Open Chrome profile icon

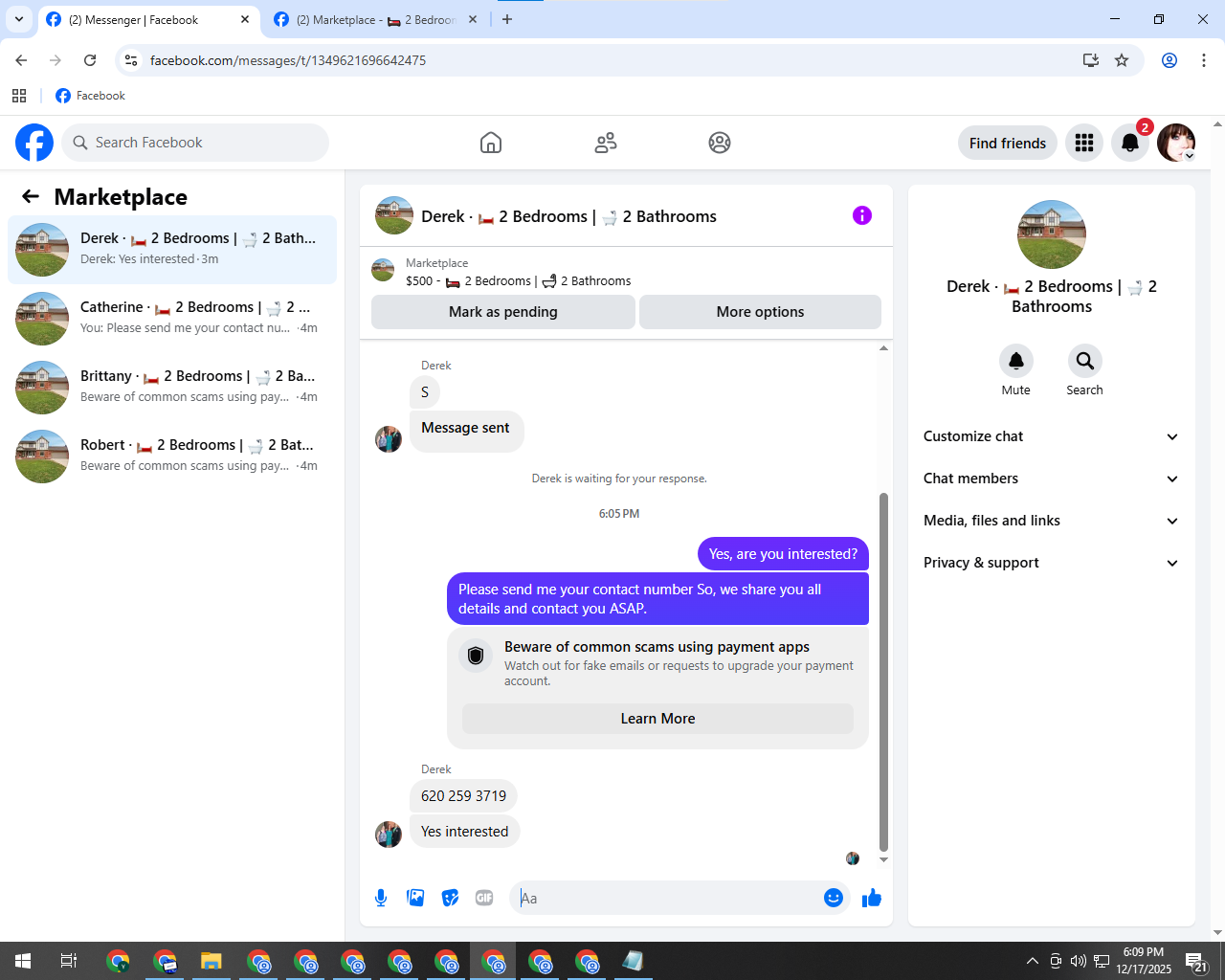point(1169,60)
